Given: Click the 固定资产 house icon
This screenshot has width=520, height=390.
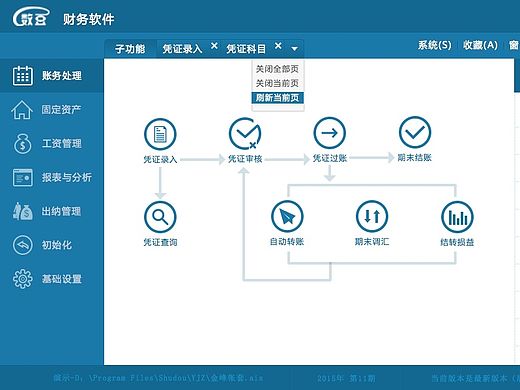Looking at the screenshot, I should (x=22, y=110).
